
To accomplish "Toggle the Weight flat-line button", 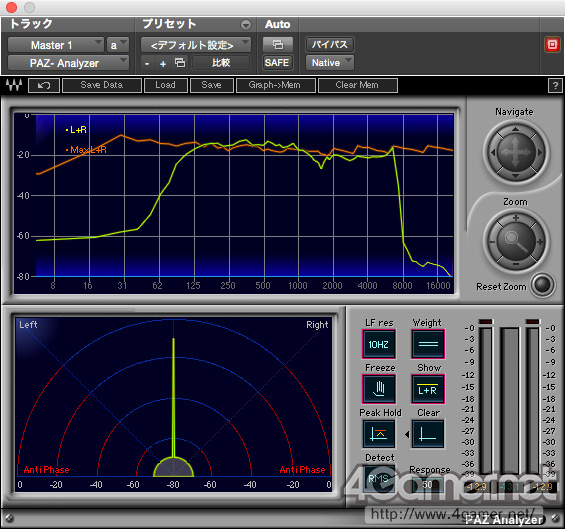I will (428, 344).
